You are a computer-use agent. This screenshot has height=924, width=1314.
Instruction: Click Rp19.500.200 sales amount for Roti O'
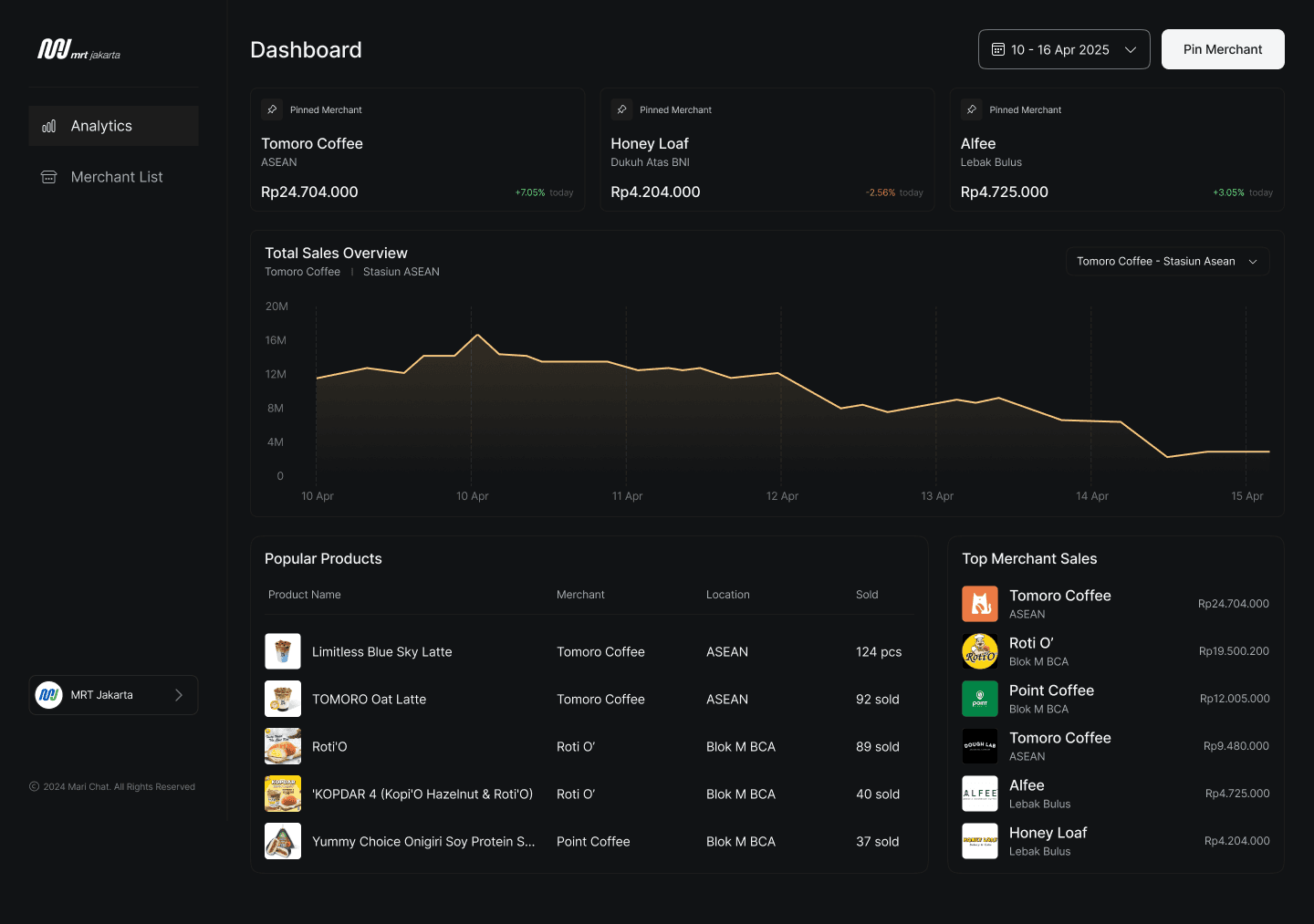click(1234, 651)
